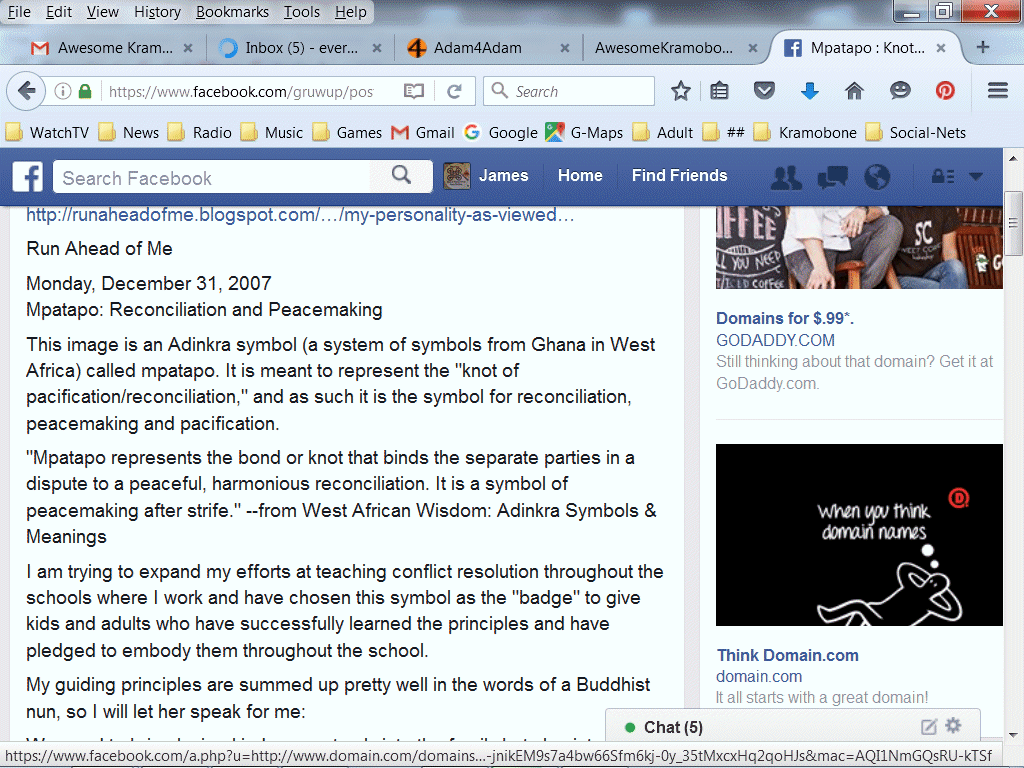Open the Edit menu
The width and height of the screenshot is (1024, 768).
coord(59,12)
